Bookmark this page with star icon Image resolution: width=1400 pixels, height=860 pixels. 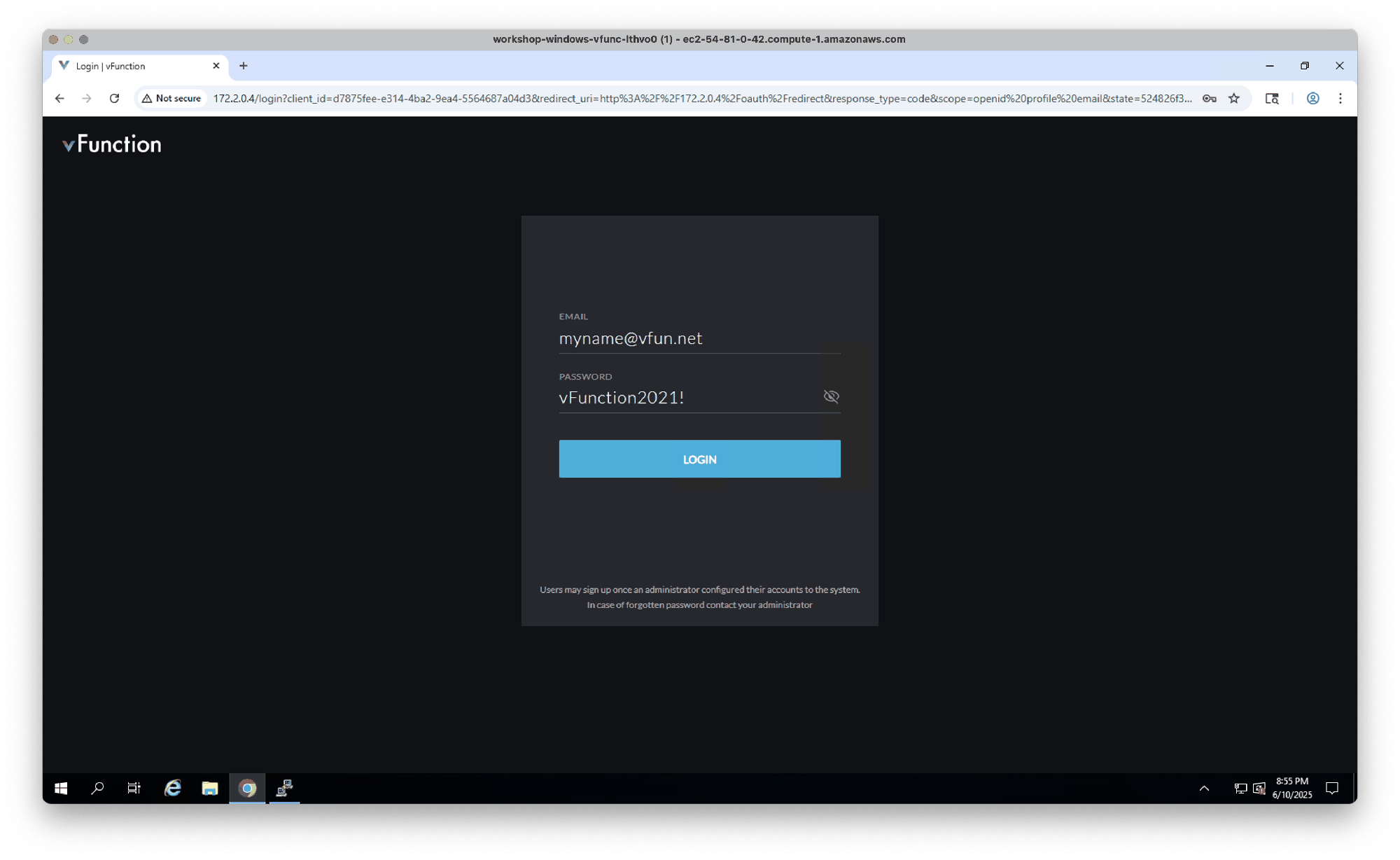[x=1234, y=98]
